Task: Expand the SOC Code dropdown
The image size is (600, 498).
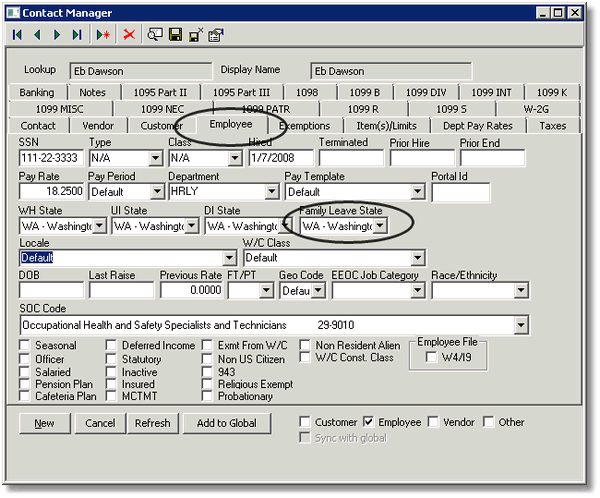Action: pyautogui.click(x=521, y=325)
